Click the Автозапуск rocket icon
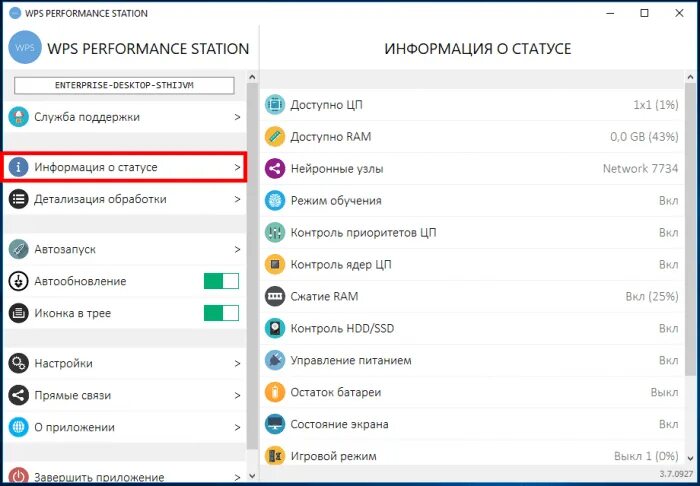The height and width of the screenshot is (486, 700). [19, 249]
